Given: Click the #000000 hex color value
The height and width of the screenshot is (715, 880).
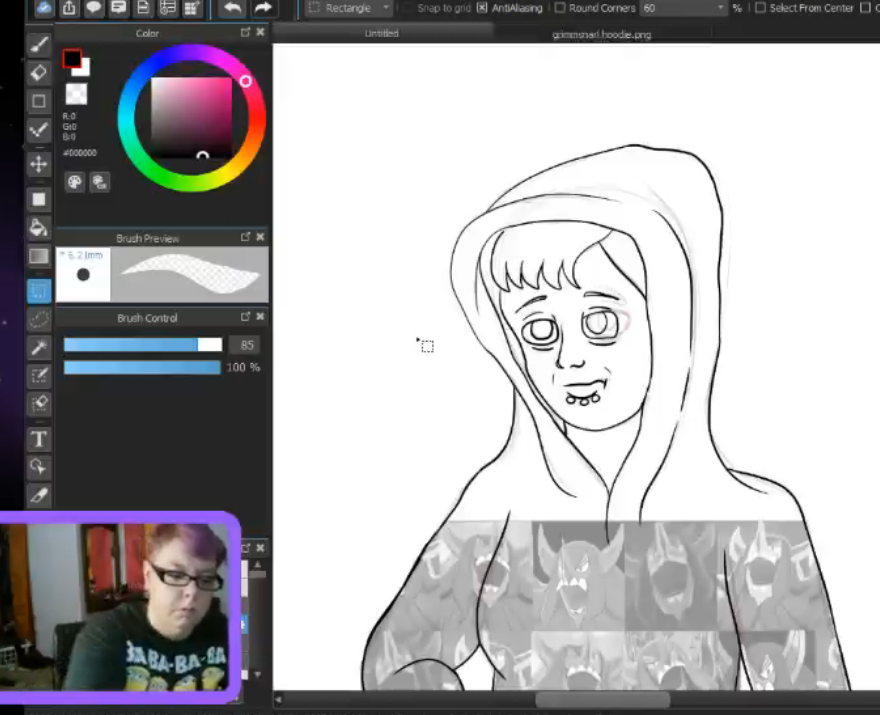Looking at the screenshot, I should point(80,153).
